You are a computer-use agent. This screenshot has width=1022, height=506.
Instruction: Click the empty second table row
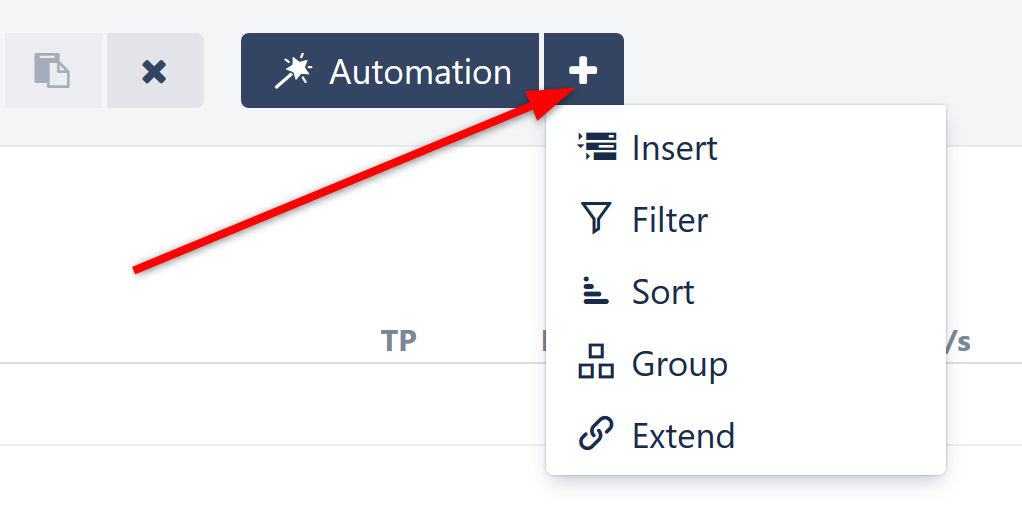pyautogui.click(x=270, y=475)
